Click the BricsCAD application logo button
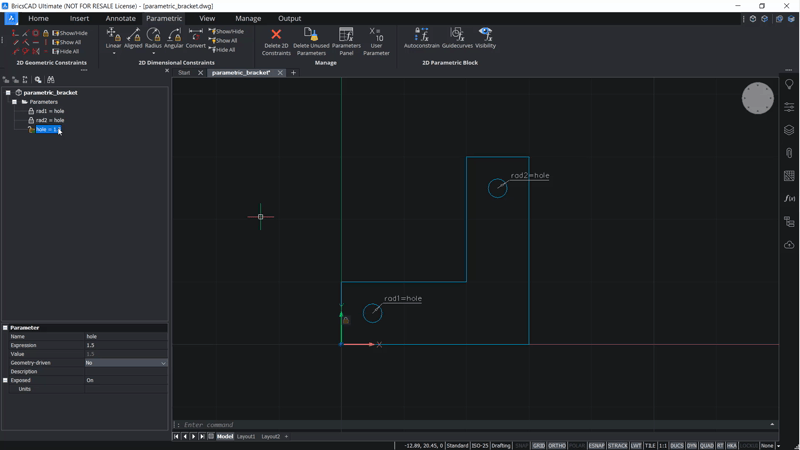 [11, 18]
